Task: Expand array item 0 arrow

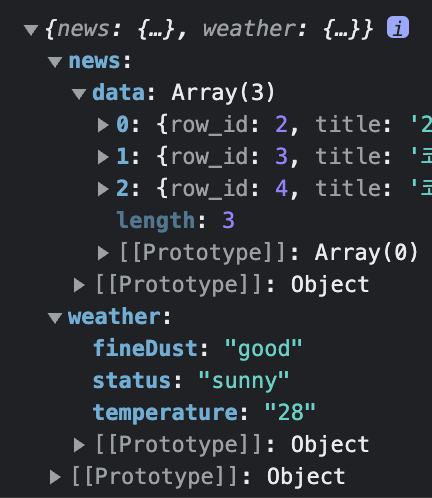Action: tap(103, 125)
